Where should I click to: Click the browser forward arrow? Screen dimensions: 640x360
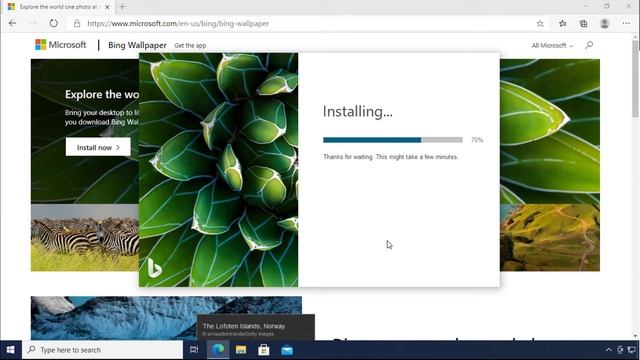point(33,23)
